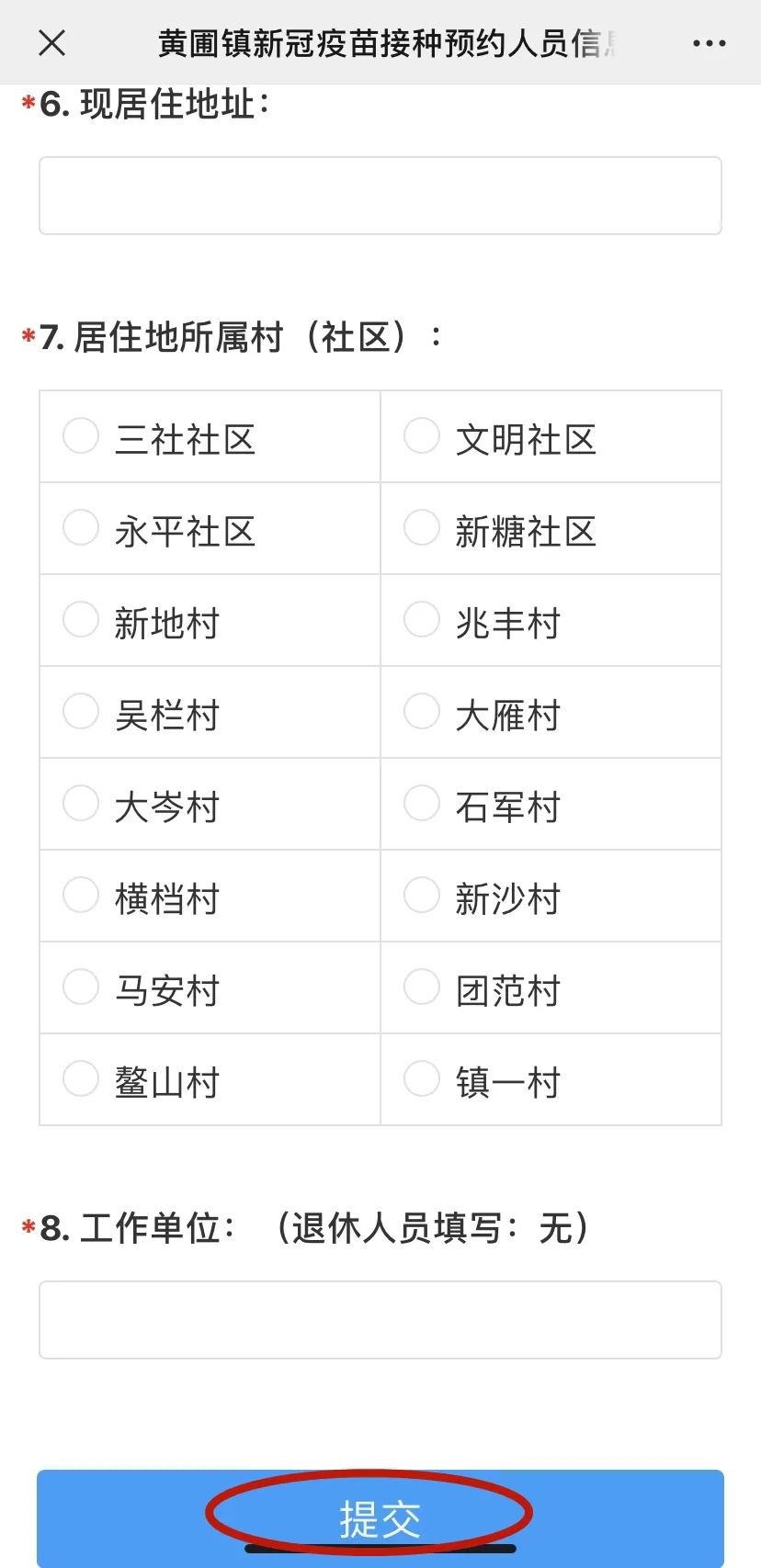Screen dimensions: 761x1568
Task: Choose 镇一村 village option
Action: tap(422, 1079)
